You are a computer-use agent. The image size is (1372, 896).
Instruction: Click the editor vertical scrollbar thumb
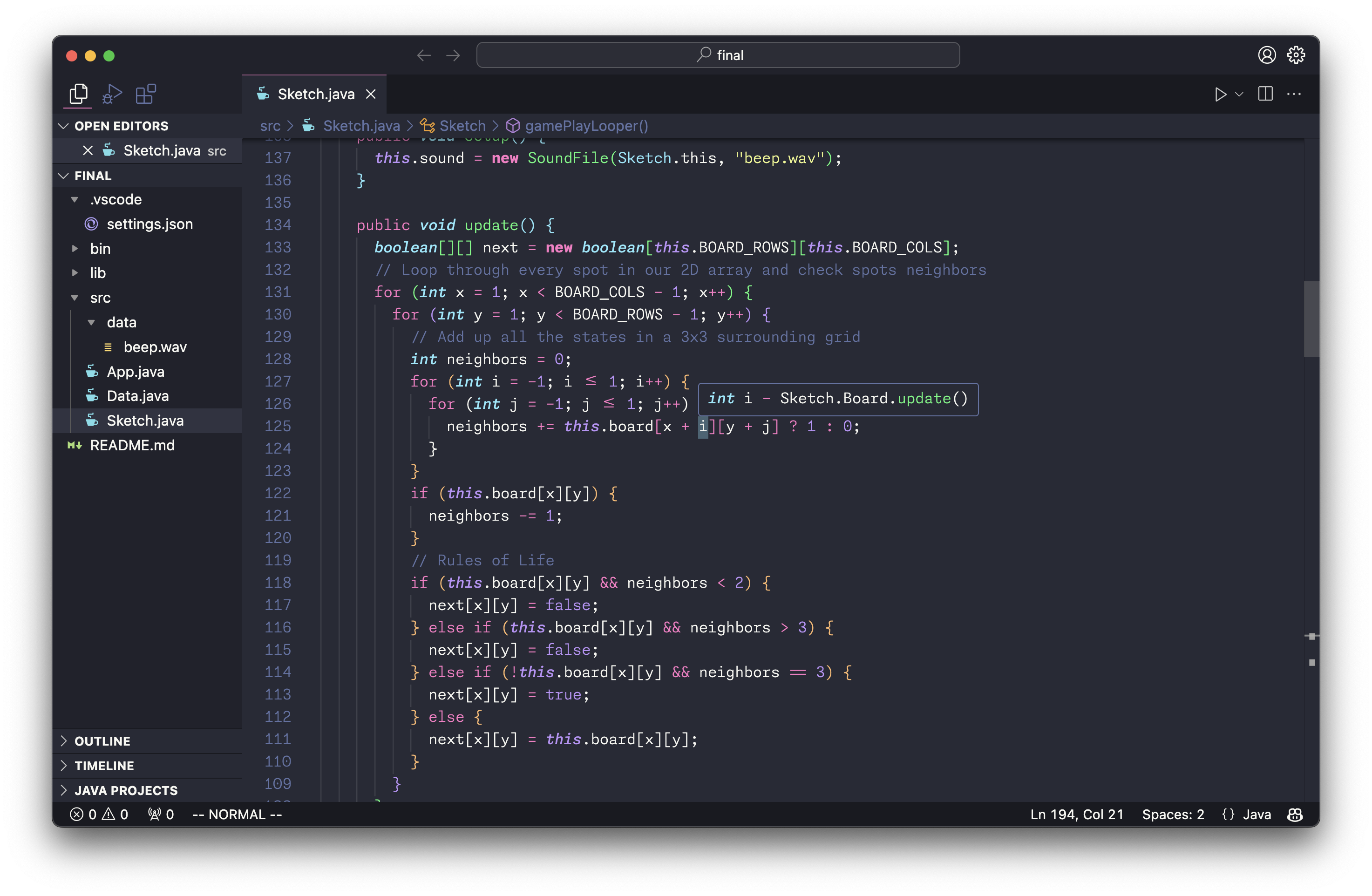[1311, 319]
